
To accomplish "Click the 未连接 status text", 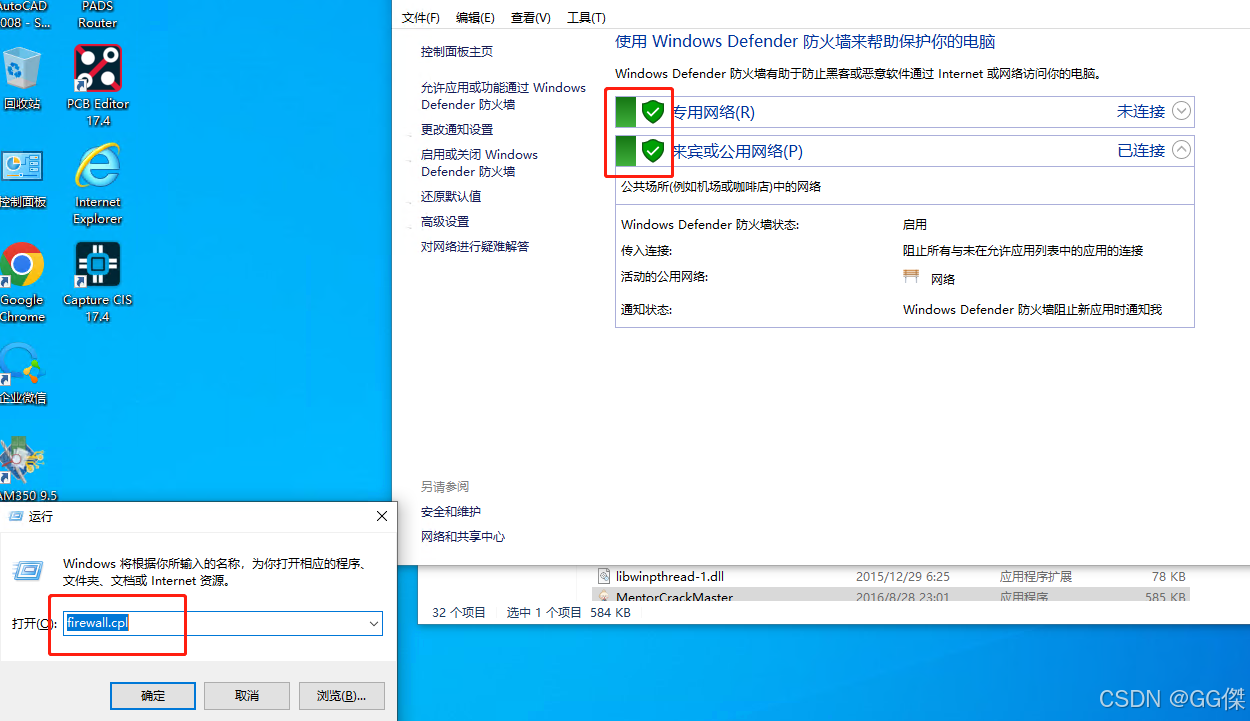I will (1141, 112).
